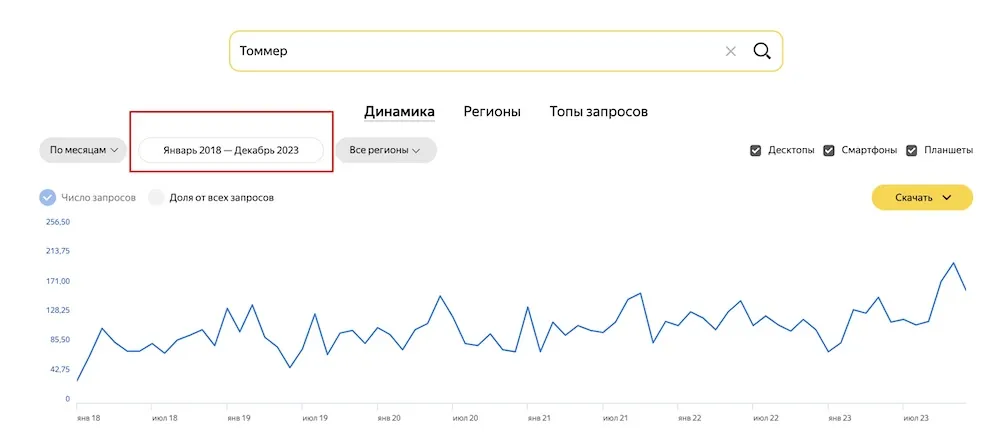Expand the Все регионы dropdown

(386, 151)
